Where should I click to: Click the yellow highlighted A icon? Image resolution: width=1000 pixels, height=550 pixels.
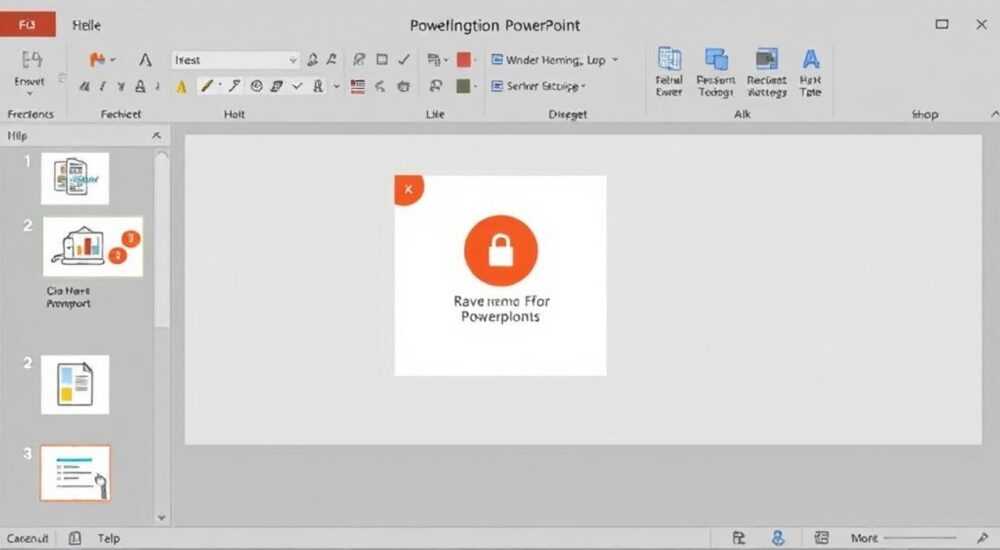tap(182, 87)
